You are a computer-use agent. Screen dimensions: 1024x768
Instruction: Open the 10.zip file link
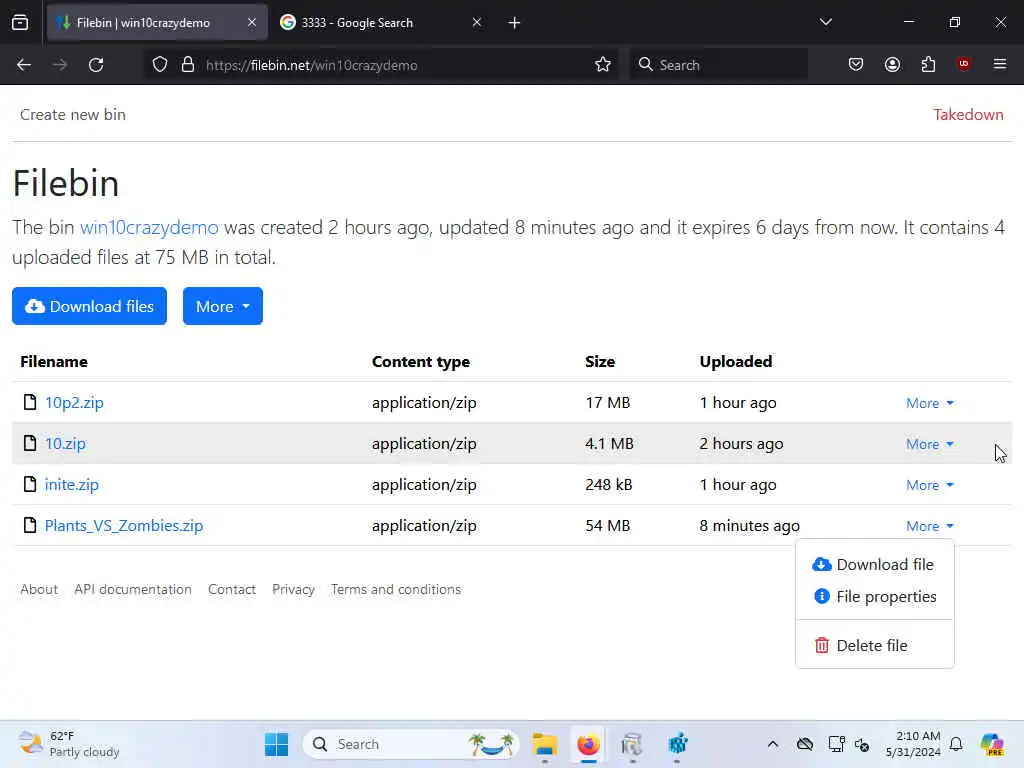(x=65, y=443)
